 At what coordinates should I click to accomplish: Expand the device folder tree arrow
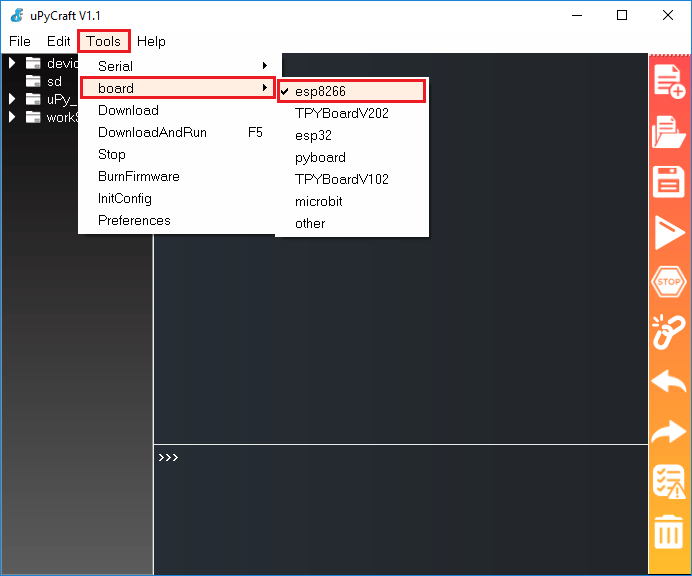[12, 63]
